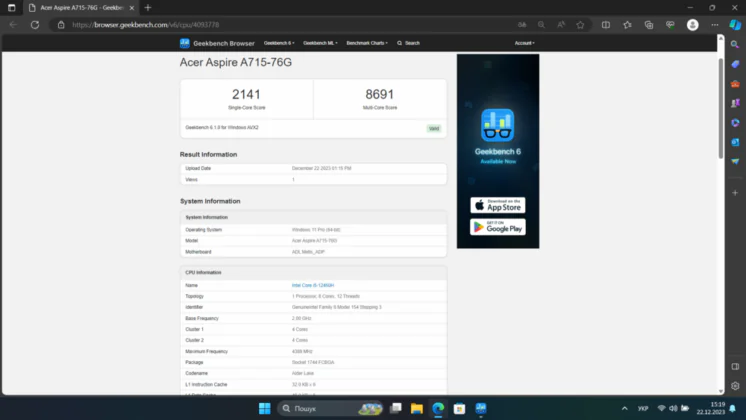
Task: Open the Collections icon
Action: coord(649,25)
